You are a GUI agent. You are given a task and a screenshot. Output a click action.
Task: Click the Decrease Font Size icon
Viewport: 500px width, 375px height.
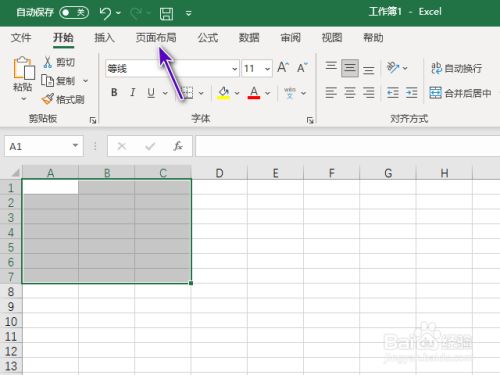pos(302,68)
